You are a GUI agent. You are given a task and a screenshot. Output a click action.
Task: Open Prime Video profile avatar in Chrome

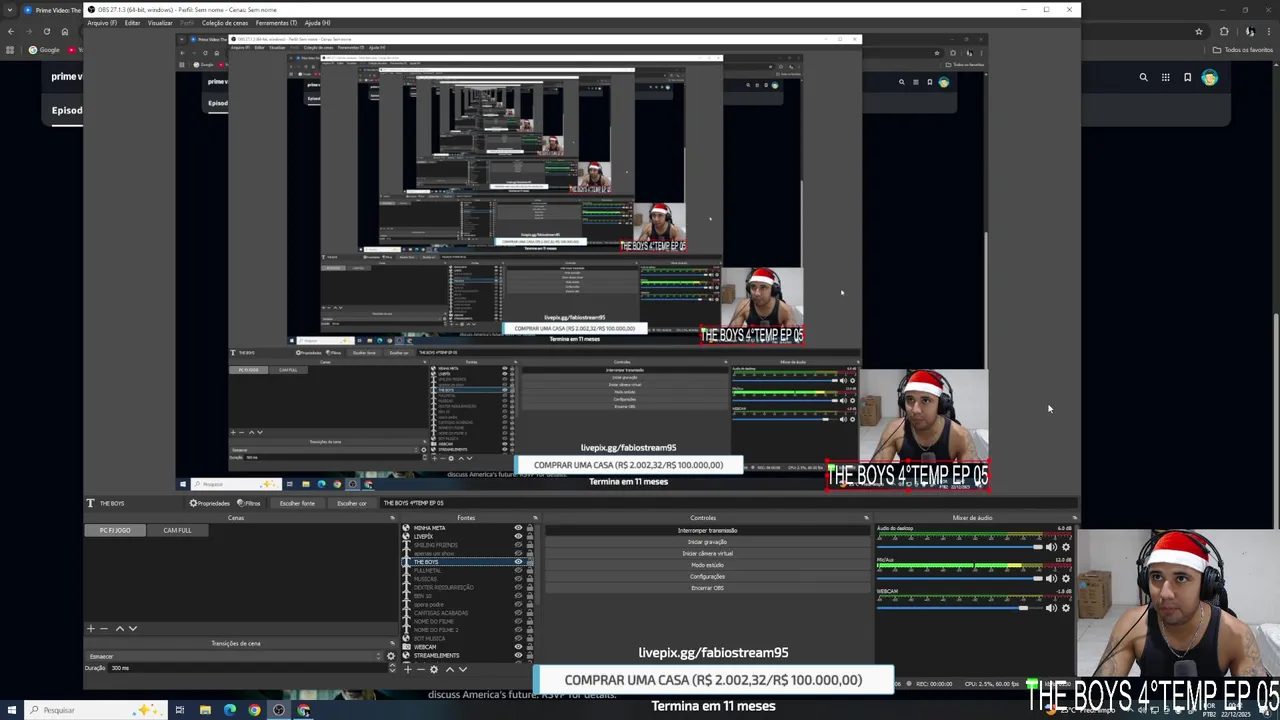[x=1210, y=77]
